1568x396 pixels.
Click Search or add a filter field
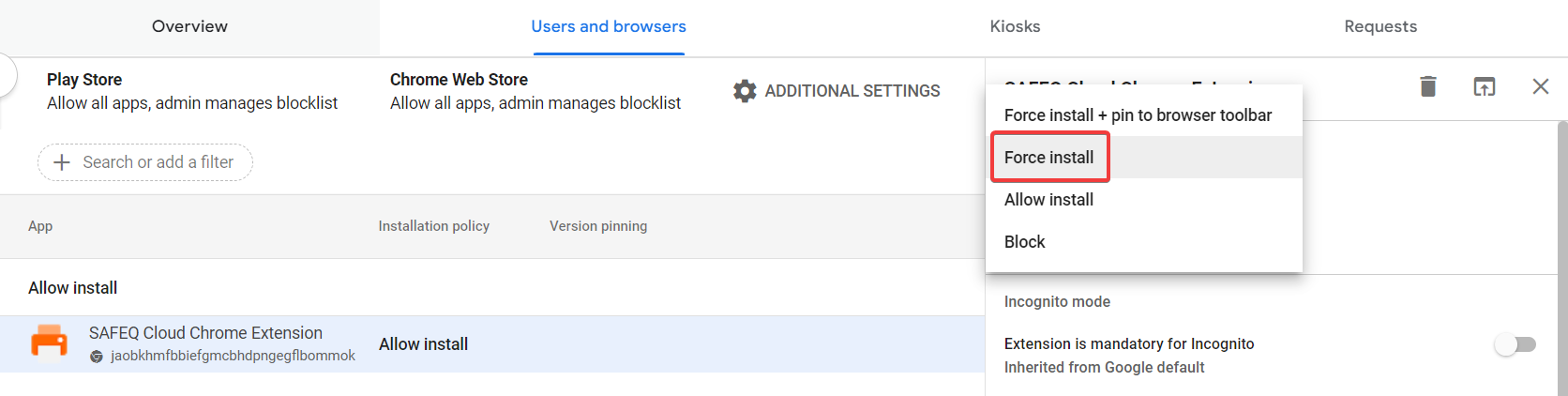click(x=158, y=162)
